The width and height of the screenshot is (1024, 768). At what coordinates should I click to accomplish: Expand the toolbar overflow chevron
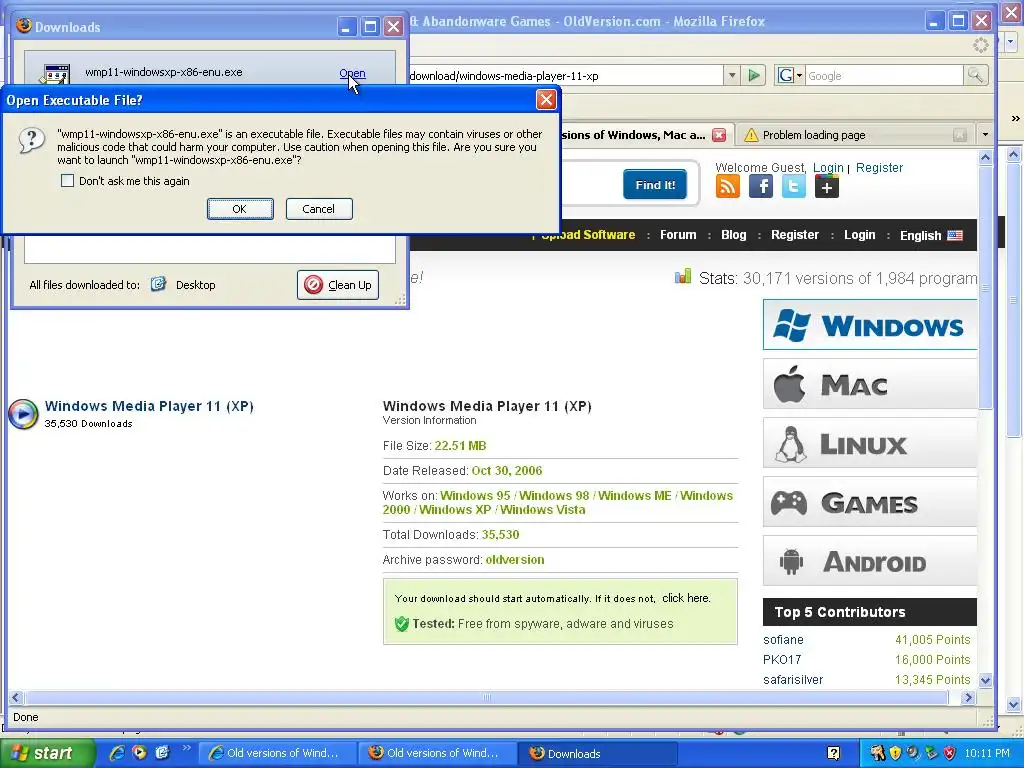click(1015, 118)
